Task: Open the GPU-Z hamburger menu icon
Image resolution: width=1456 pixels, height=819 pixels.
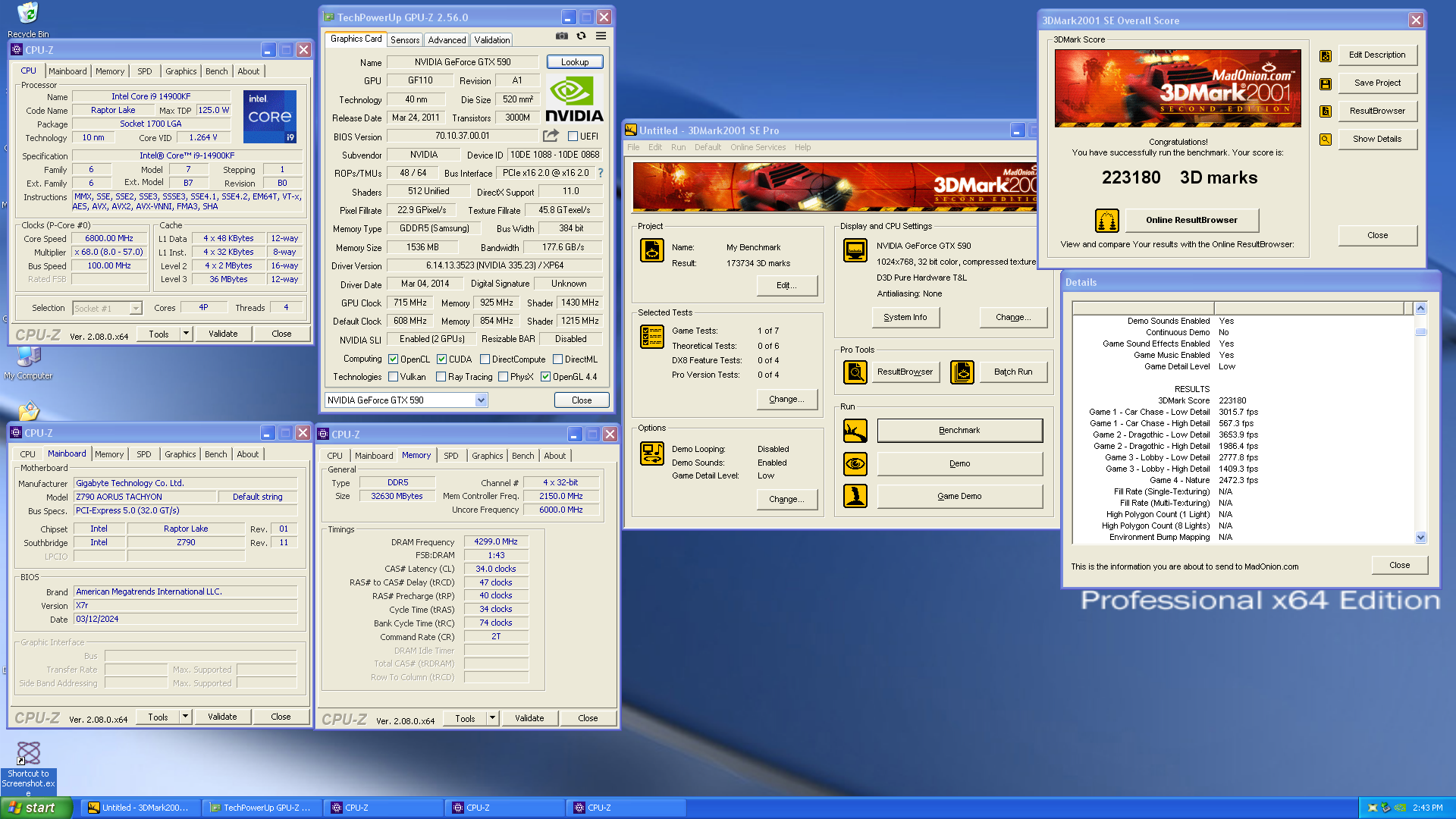Action: 601,36
